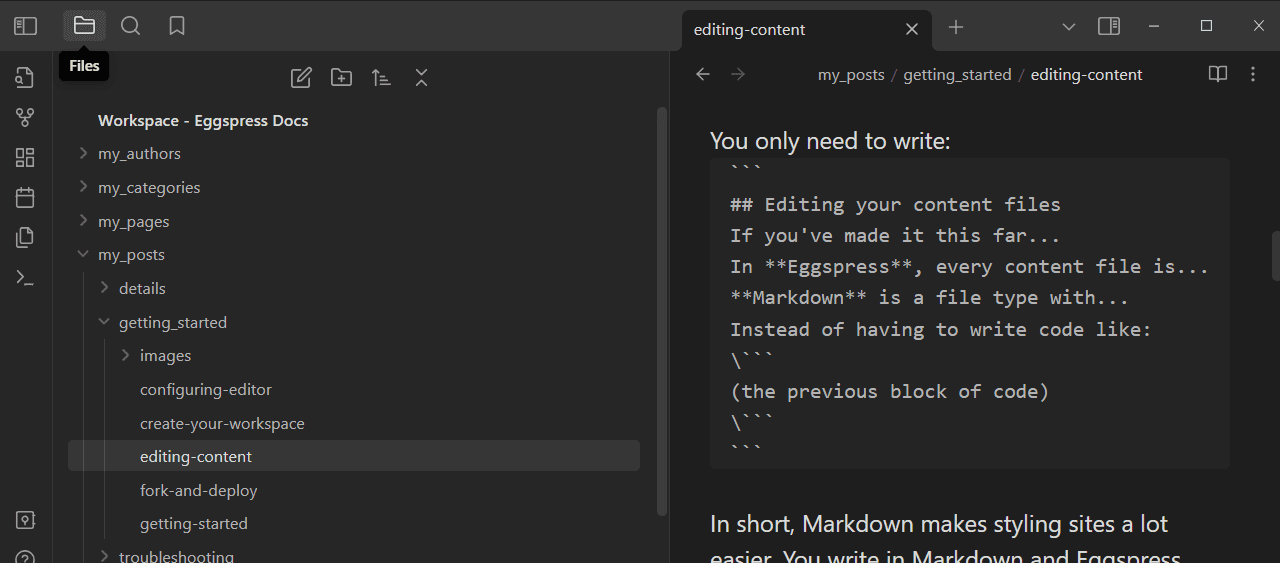1280x563 pixels.
Task: Maximize the Obsidian window
Action: click(1207, 26)
